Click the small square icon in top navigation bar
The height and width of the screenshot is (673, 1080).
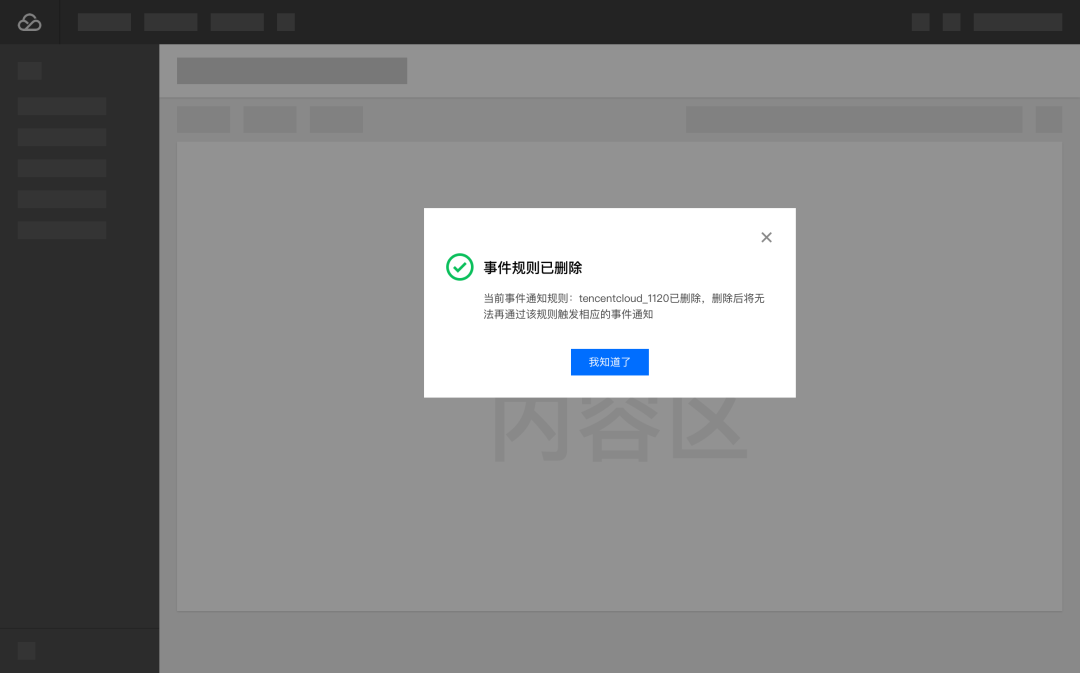286,21
